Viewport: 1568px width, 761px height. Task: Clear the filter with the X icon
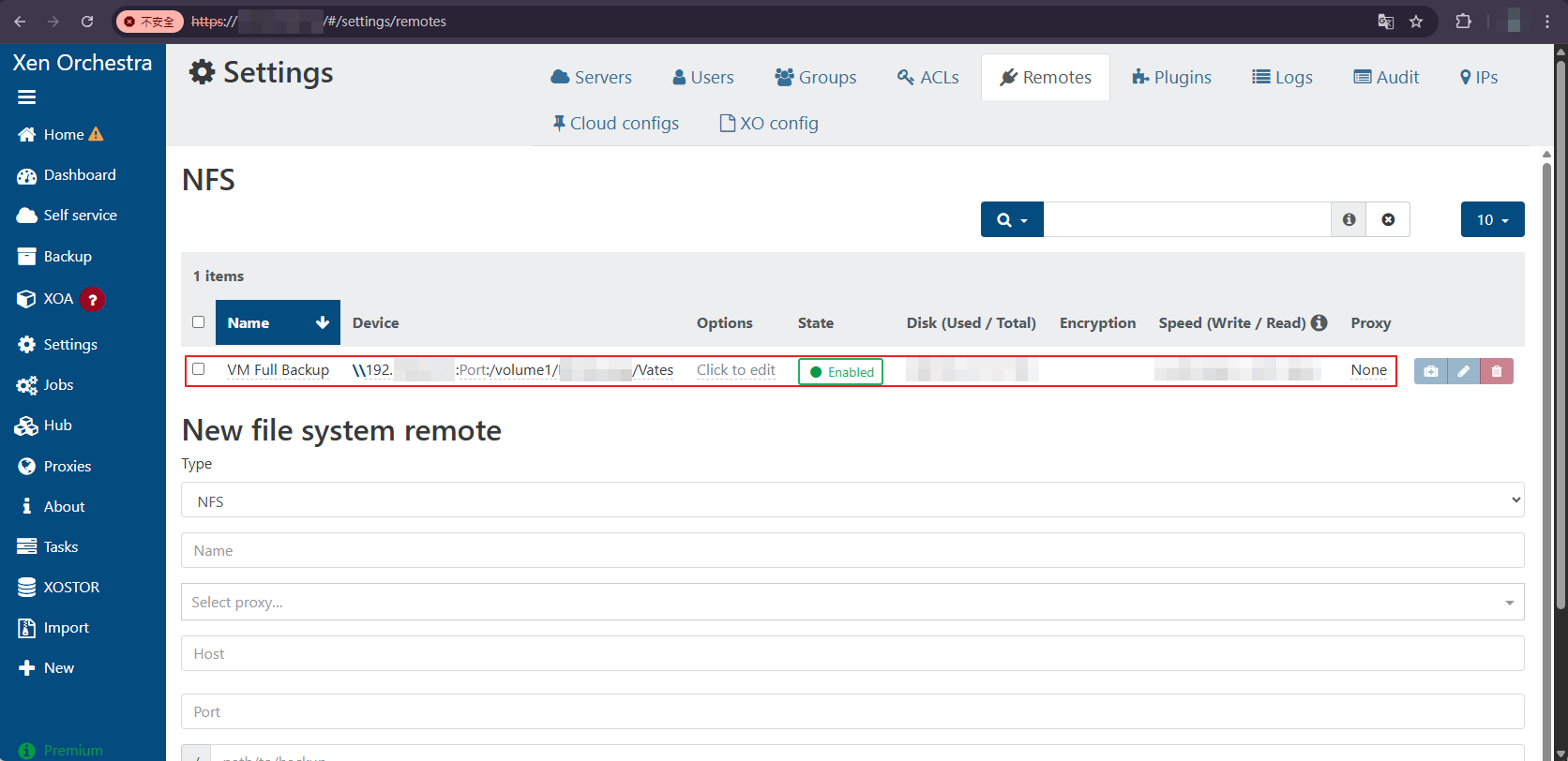pos(1388,219)
